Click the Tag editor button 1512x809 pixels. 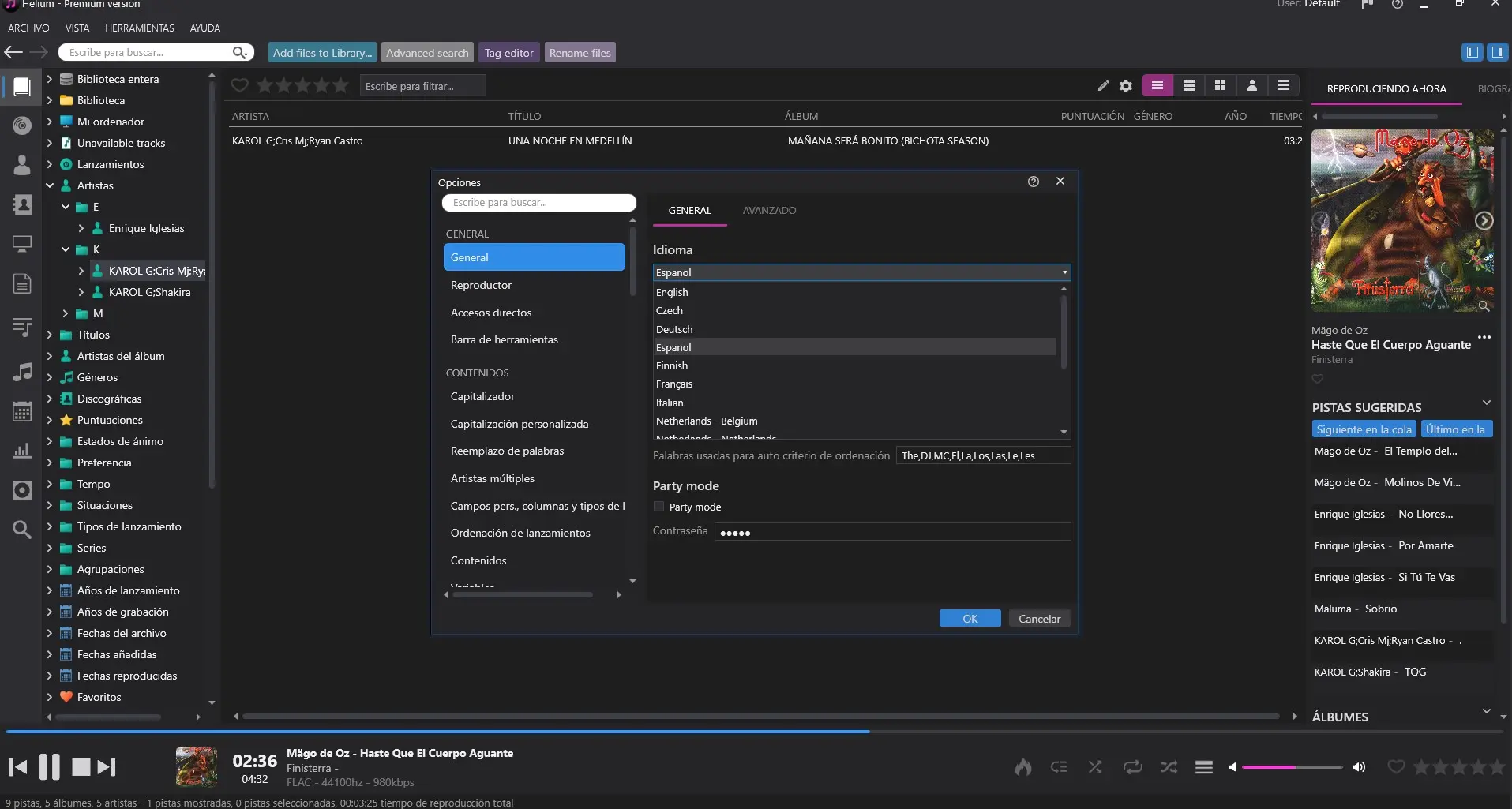click(x=508, y=53)
